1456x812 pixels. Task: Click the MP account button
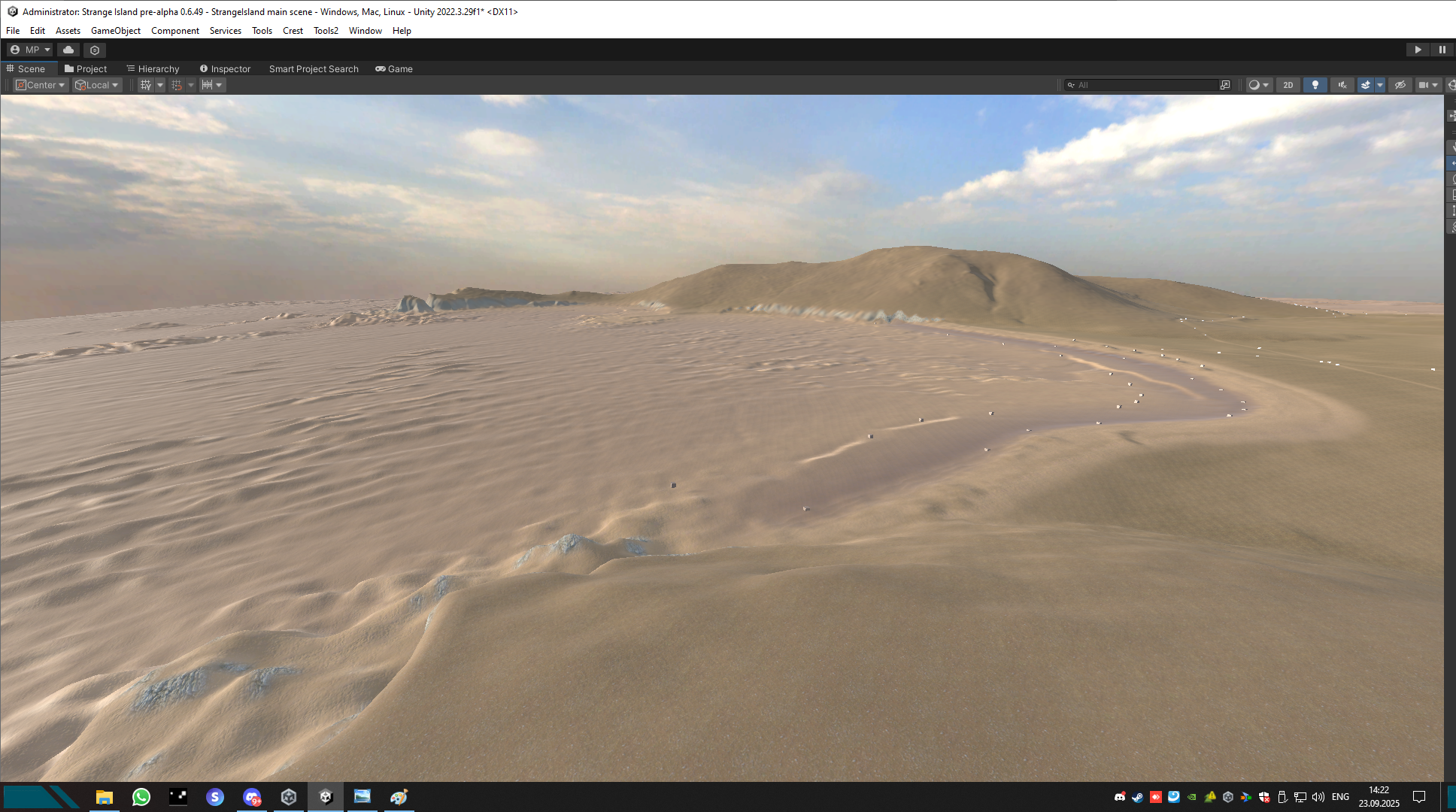(x=30, y=49)
